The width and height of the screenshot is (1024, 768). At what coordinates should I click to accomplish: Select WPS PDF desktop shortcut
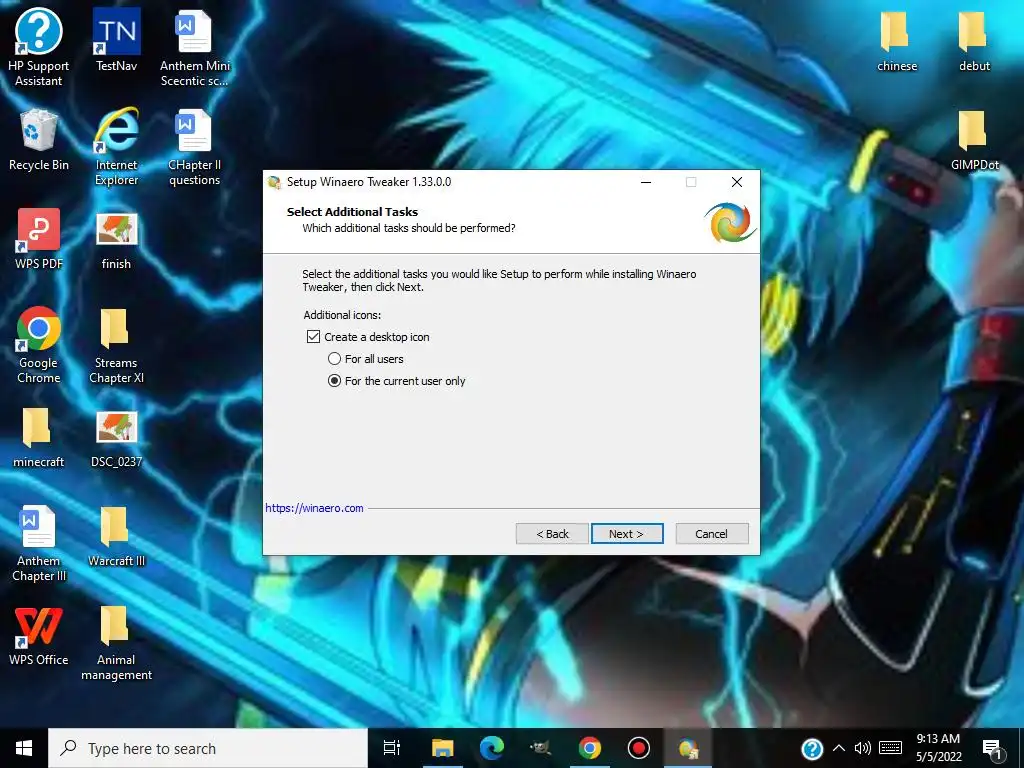39,239
